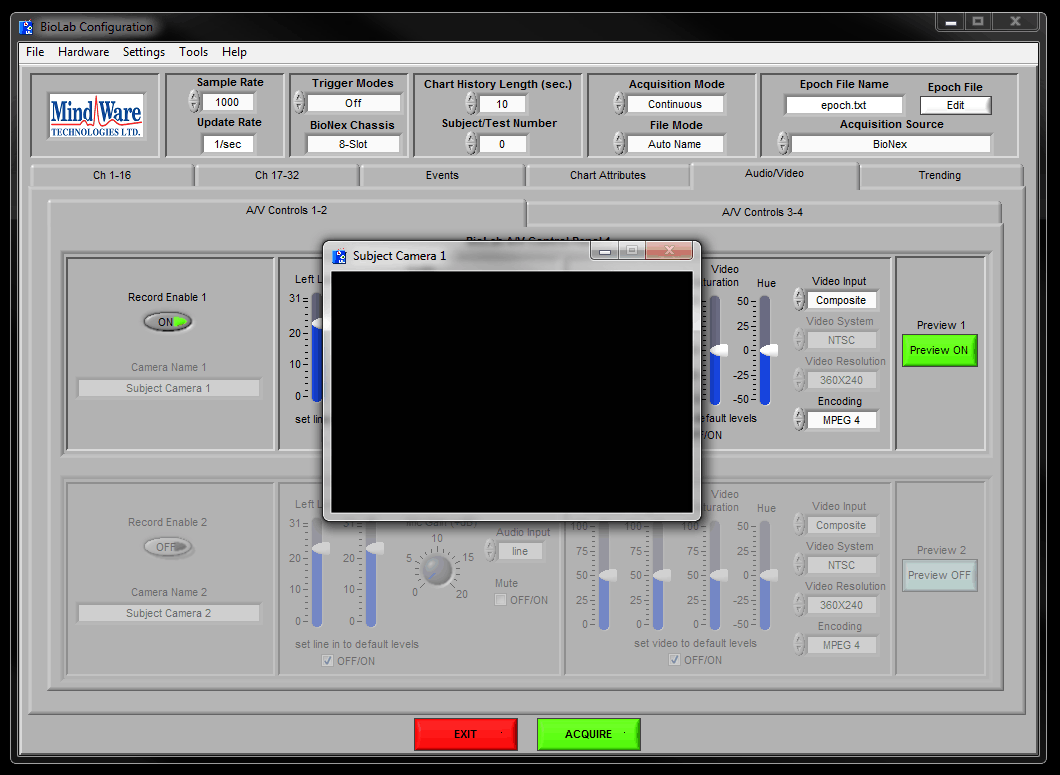The height and width of the screenshot is (775, 1060).
Task: Open the Hardware menu
Action: (x=83, y=52)
